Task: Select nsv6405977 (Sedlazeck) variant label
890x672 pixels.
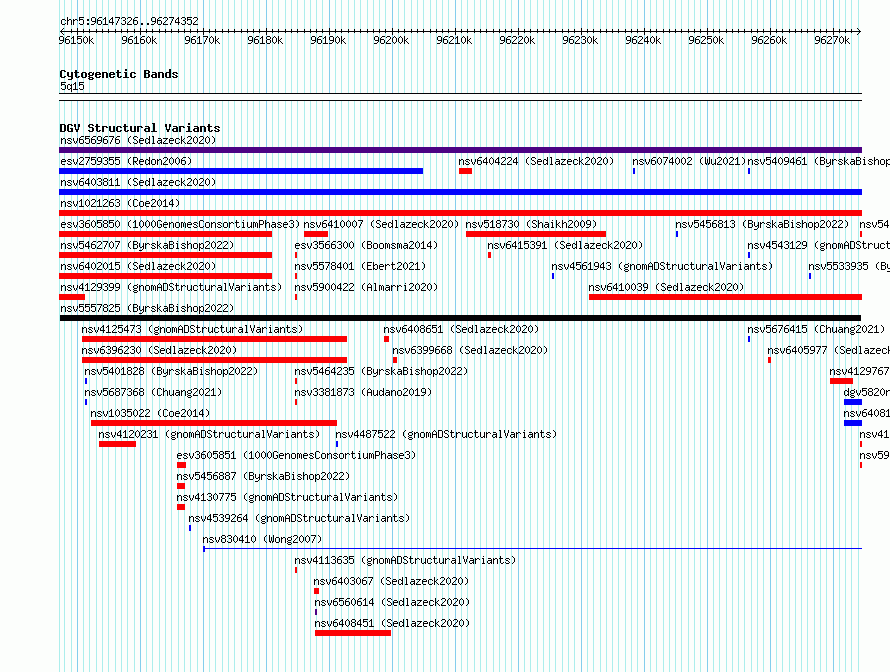Action: pos(828,350)
